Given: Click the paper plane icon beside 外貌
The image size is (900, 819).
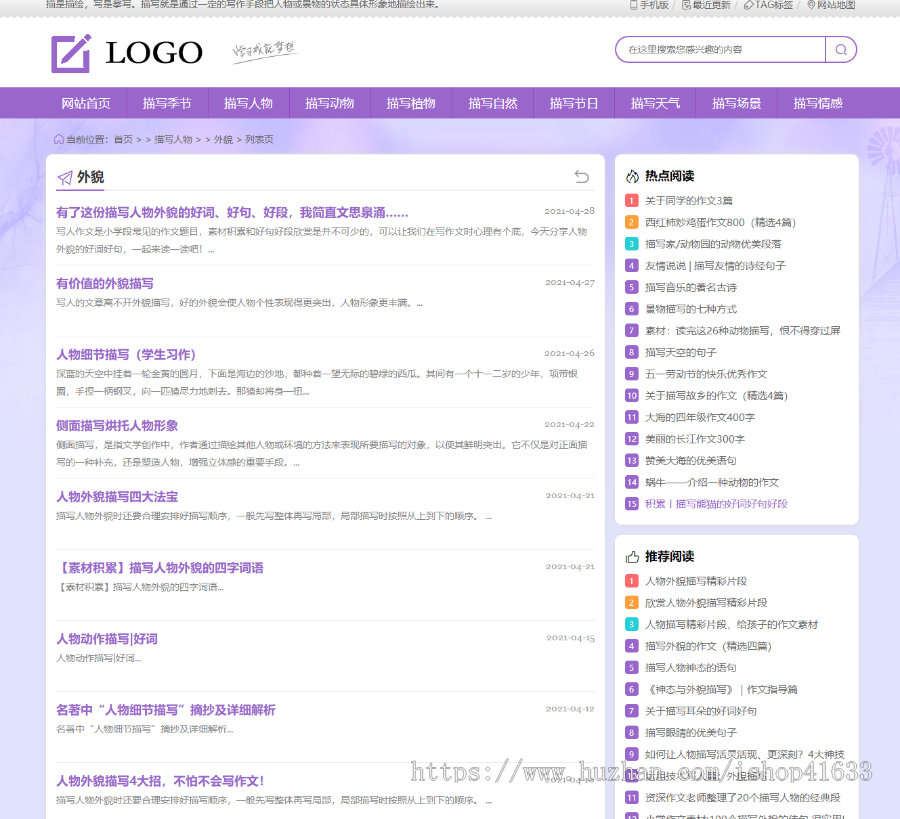Looking at the screenshot, I should pos(65,178).
